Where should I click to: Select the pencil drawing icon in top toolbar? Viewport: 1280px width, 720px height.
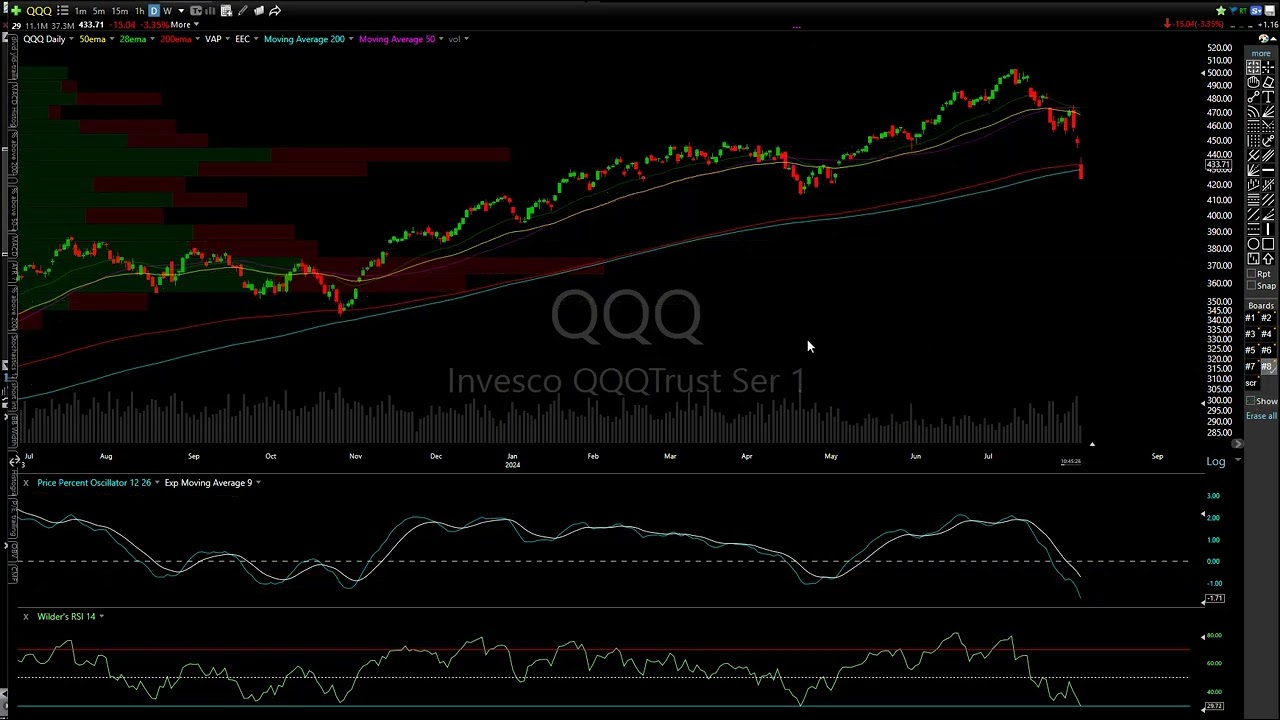243,11
